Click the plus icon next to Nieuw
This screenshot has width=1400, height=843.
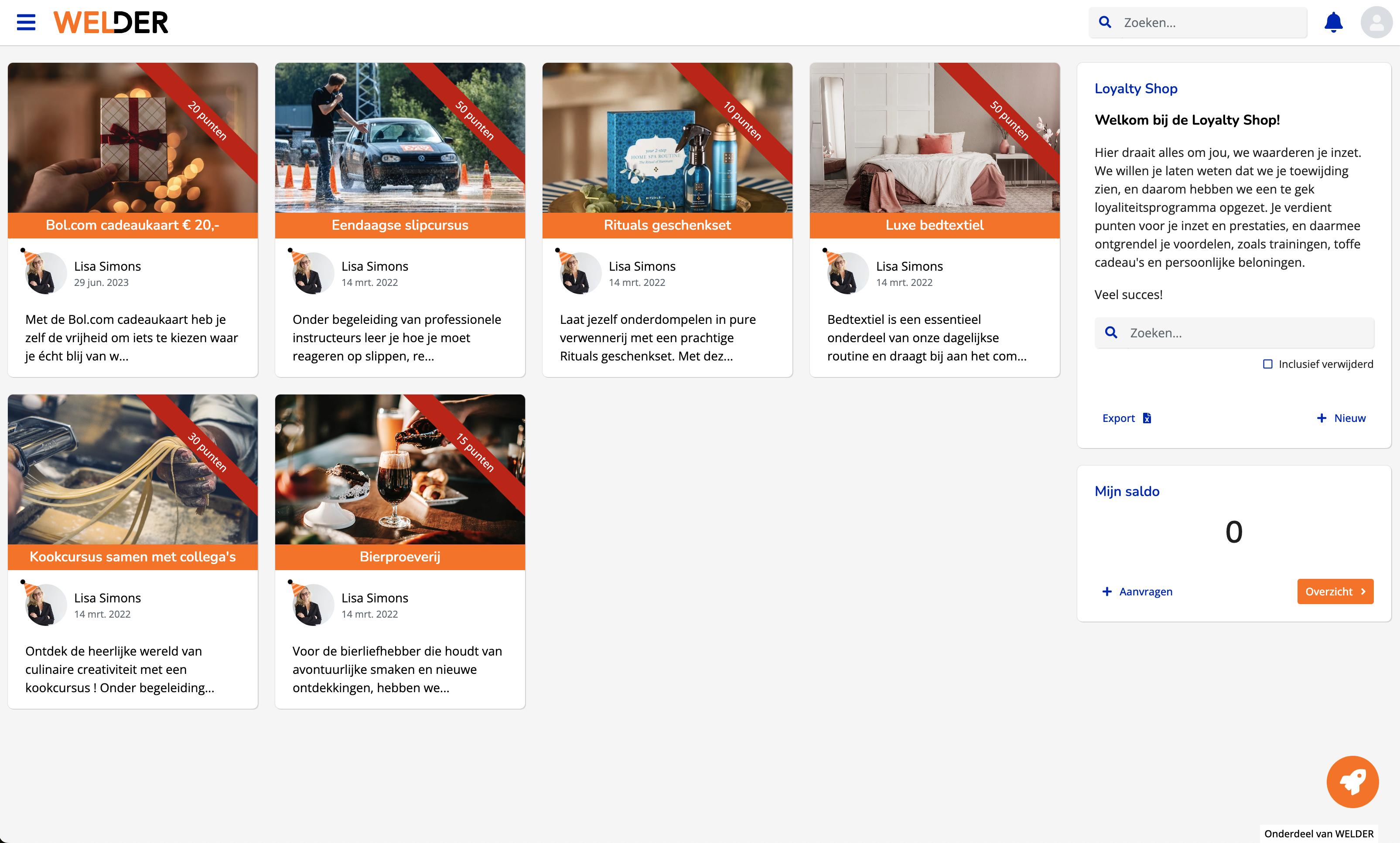1321,418
